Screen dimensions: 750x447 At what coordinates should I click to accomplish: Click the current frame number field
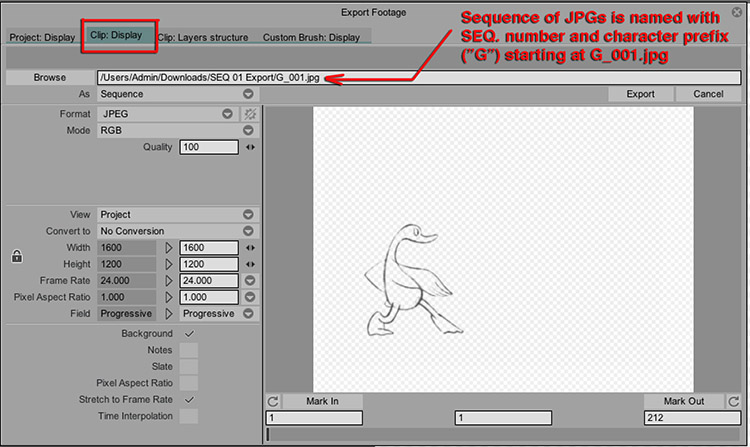(503, 418)
